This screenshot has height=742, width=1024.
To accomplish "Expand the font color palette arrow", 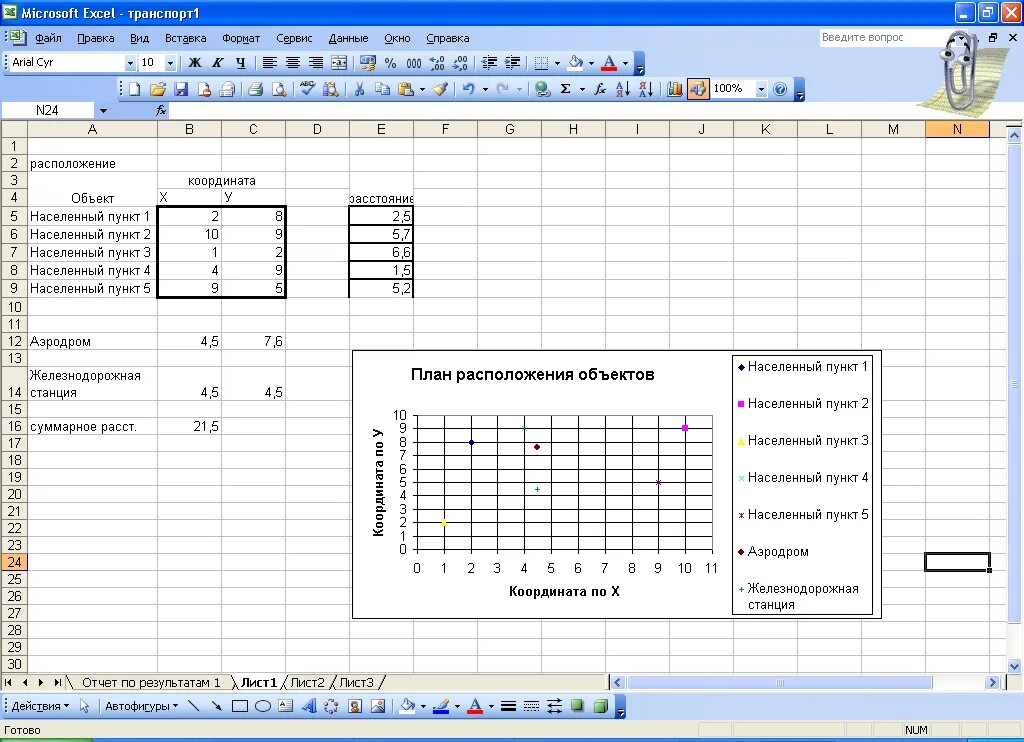I will 625,63.
